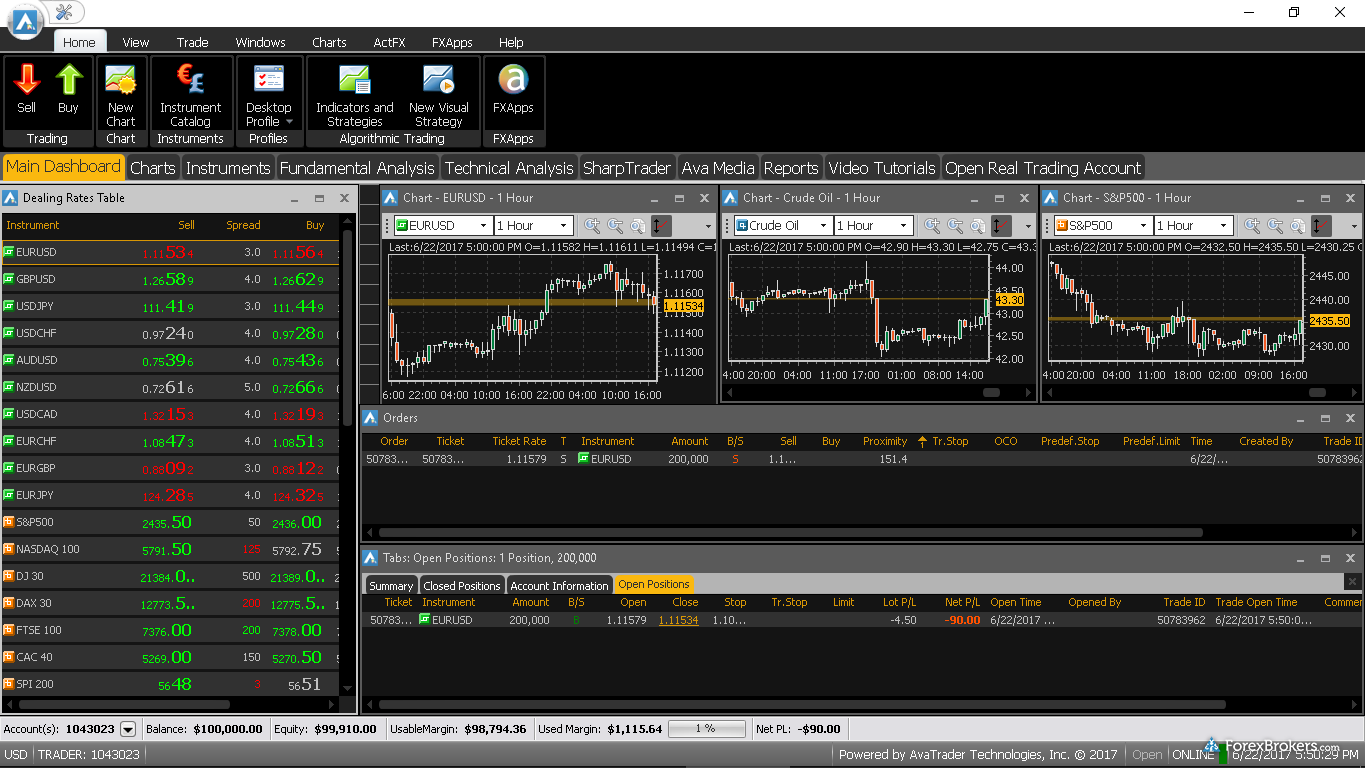The width and height of the screenshot is (1365, 768).
Task: Click the green EURUSD icon in Open Positions row
Action: (424, 620)
